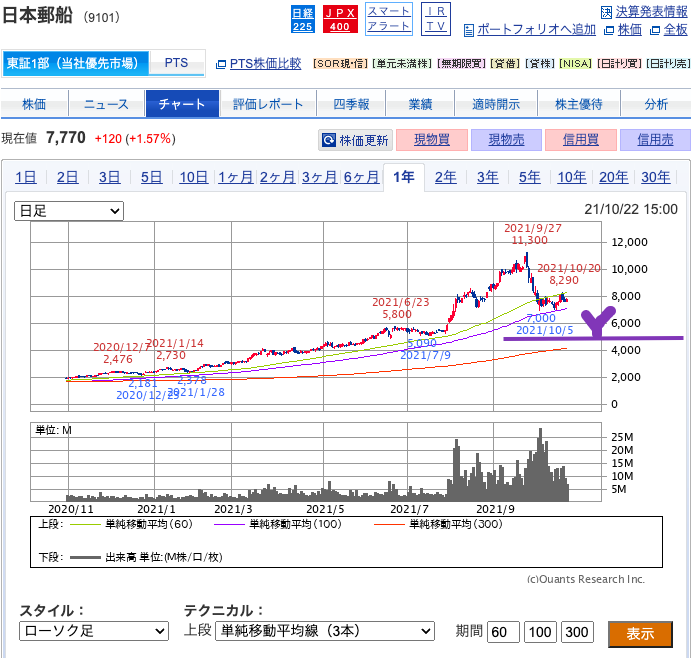Select 2ヶ月 chart period
This screenshot has width=697, height=658.
[277, 177]
